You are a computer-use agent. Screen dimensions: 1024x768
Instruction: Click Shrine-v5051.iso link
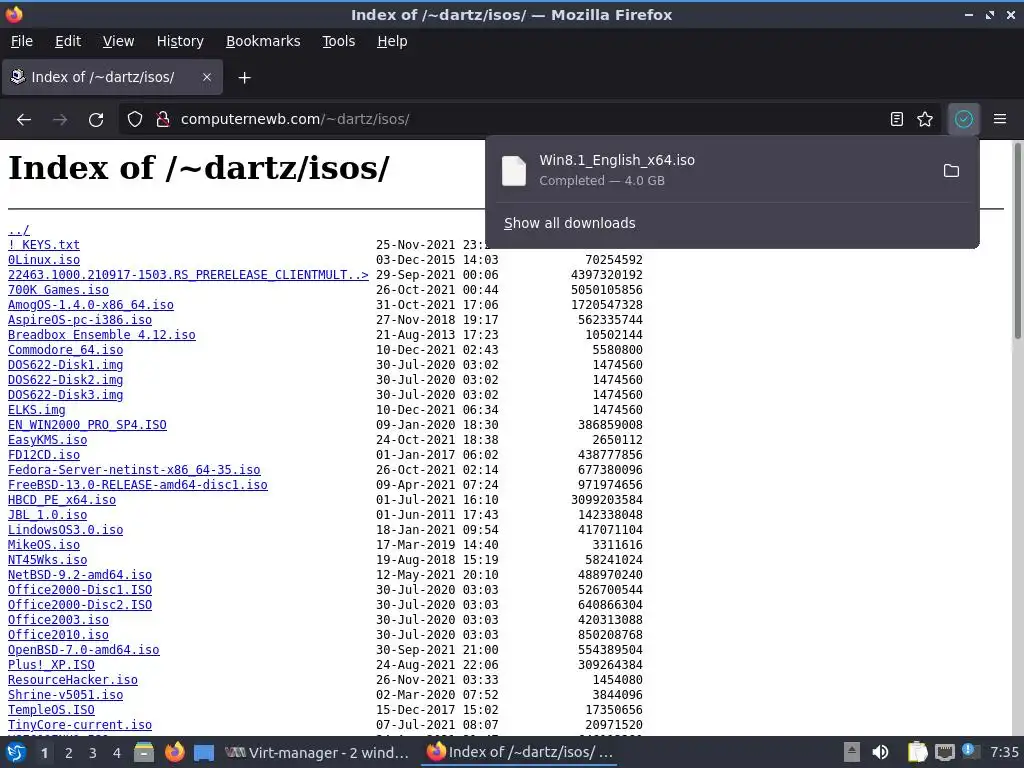point(65,696)
